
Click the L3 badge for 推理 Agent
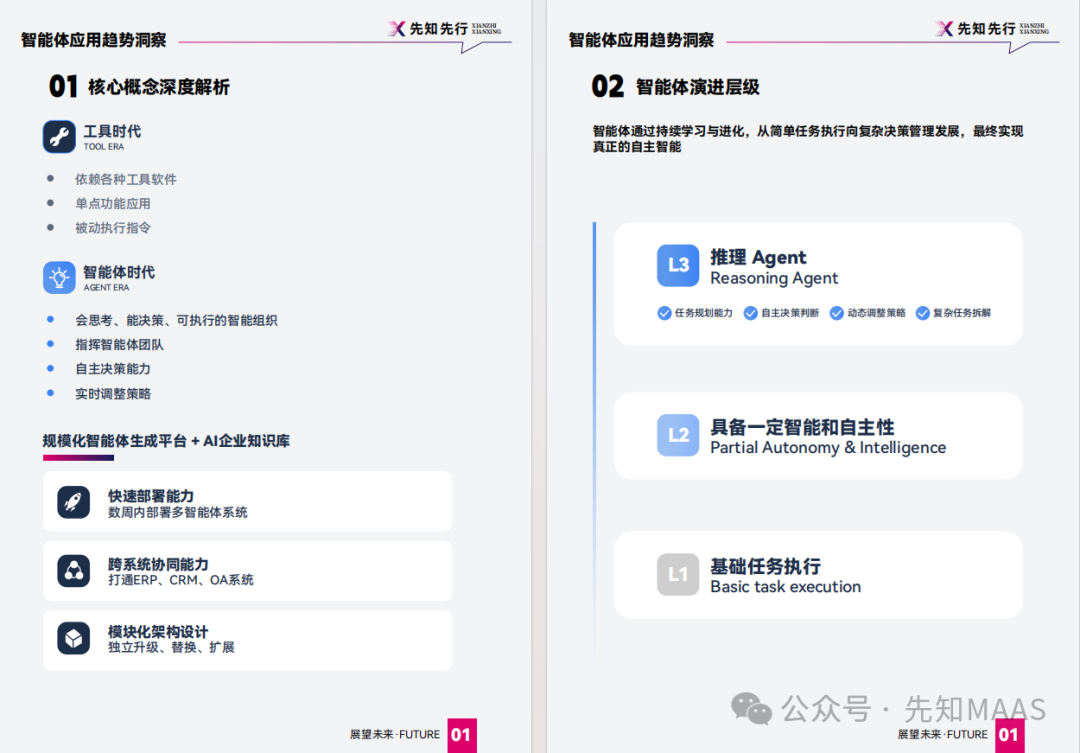[678, 265]
